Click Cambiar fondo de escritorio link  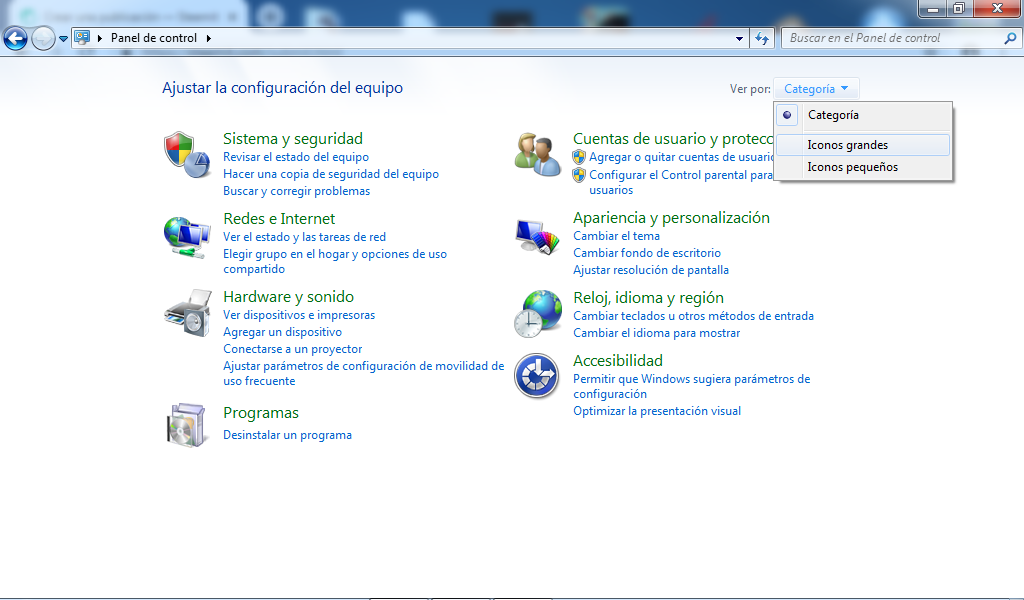click(x=647, y=253)
